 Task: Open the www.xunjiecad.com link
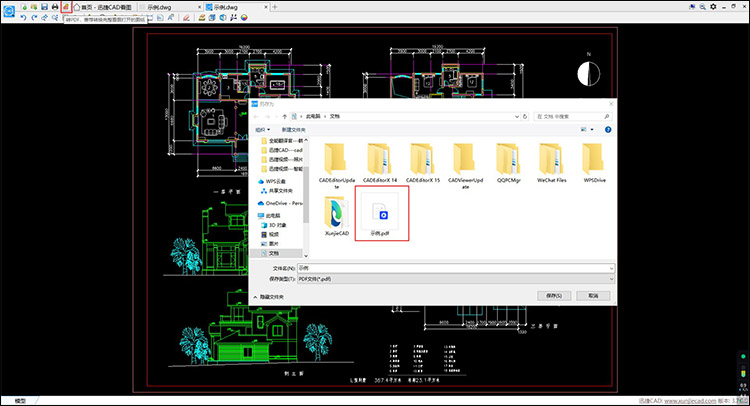[x=690, y=401]
